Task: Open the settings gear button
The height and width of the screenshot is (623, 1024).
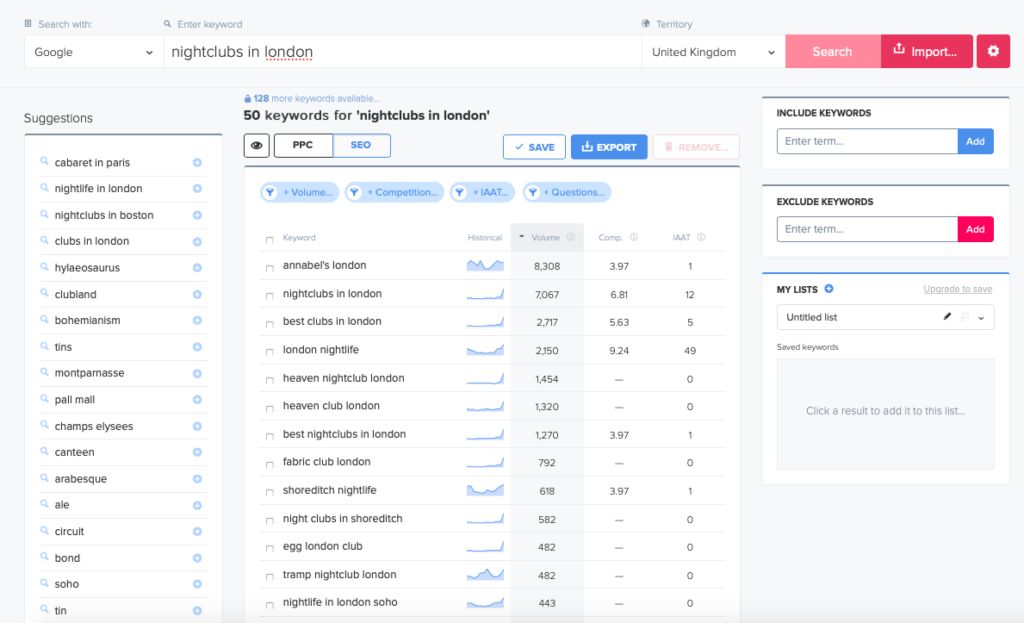Action: tap(993, 51)
